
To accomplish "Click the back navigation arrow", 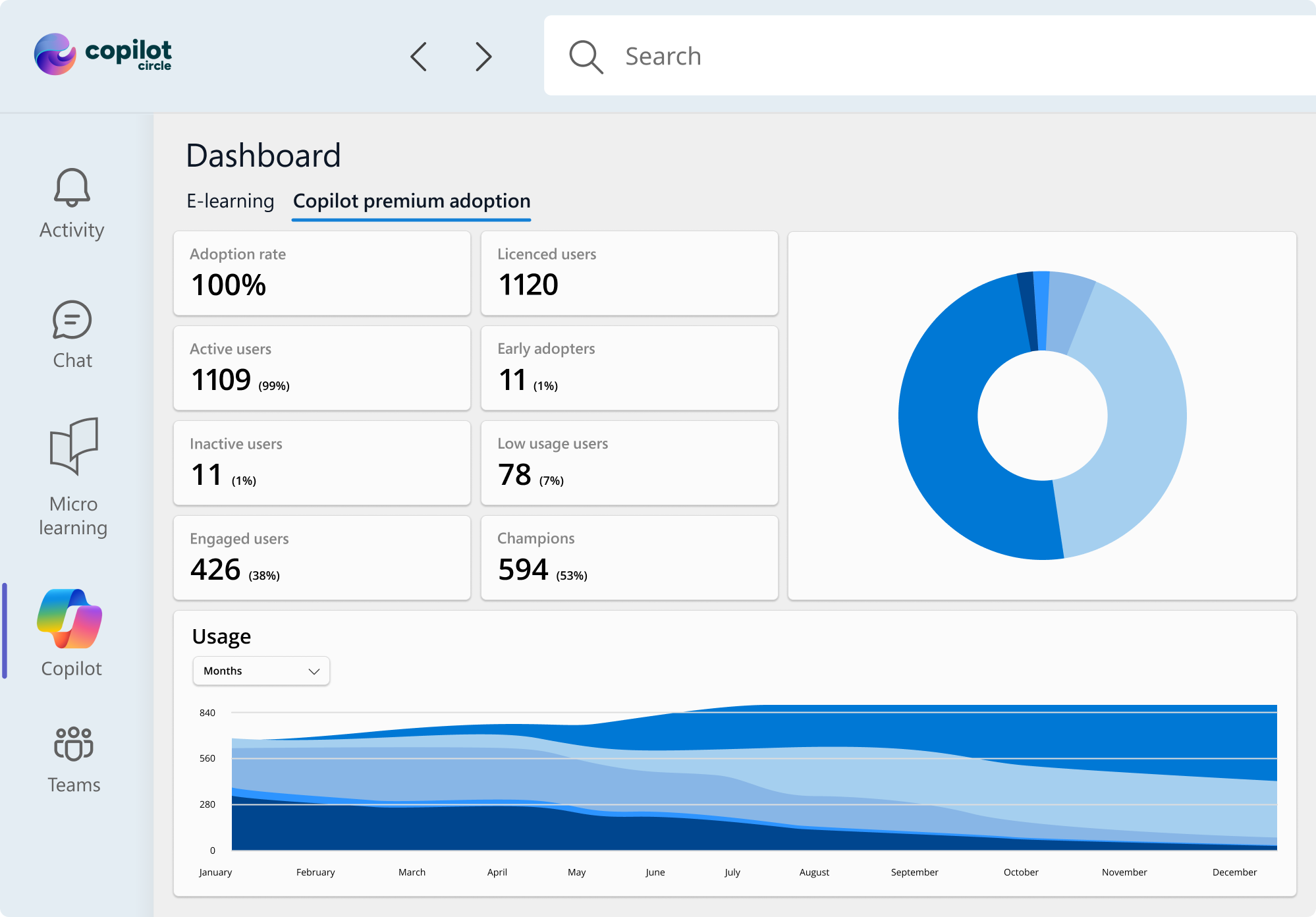I will pos(419,57).
